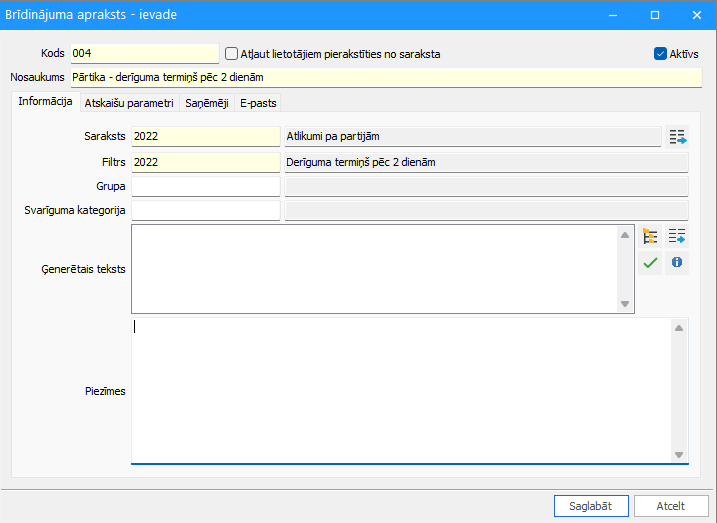717x523 pixels.
Task: Click the Saglabāt button
Action: coord(591,506)
